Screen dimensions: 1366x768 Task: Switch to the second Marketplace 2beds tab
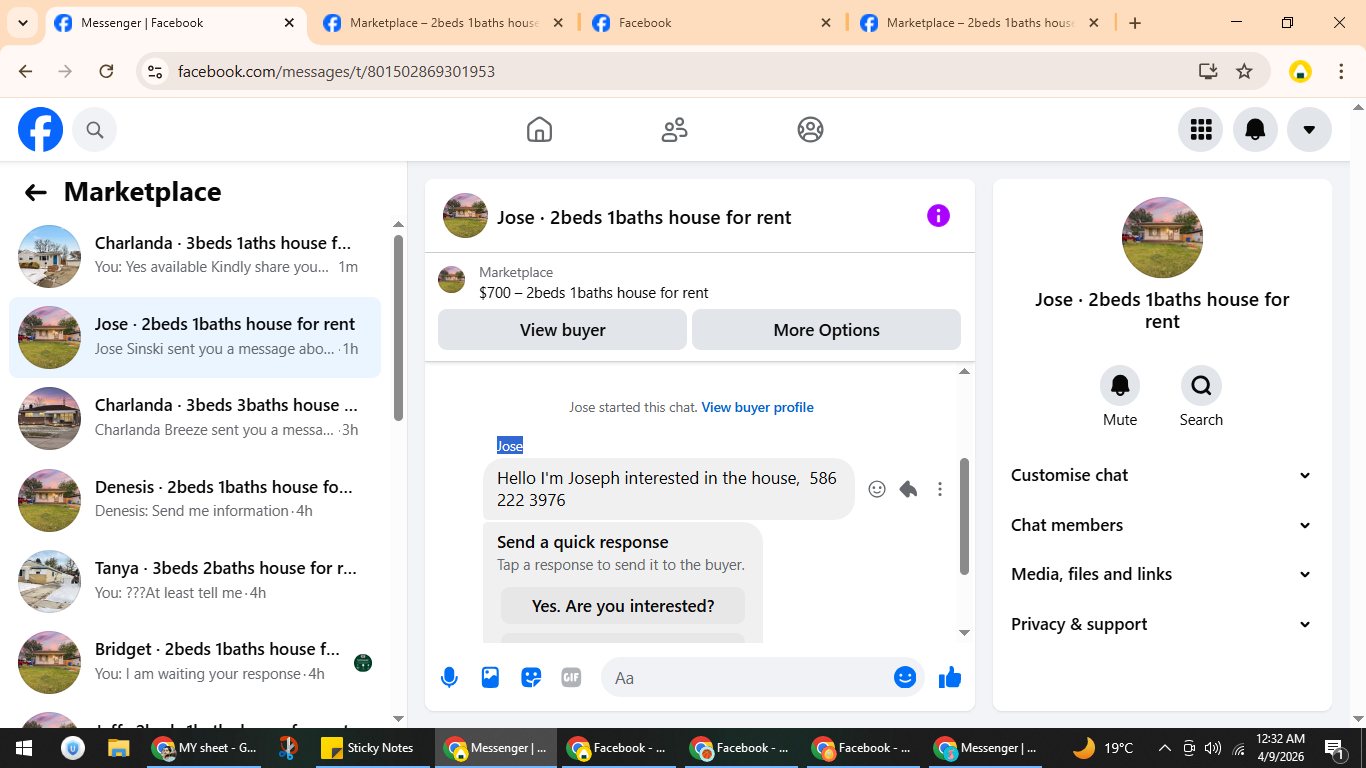point(444,23)
